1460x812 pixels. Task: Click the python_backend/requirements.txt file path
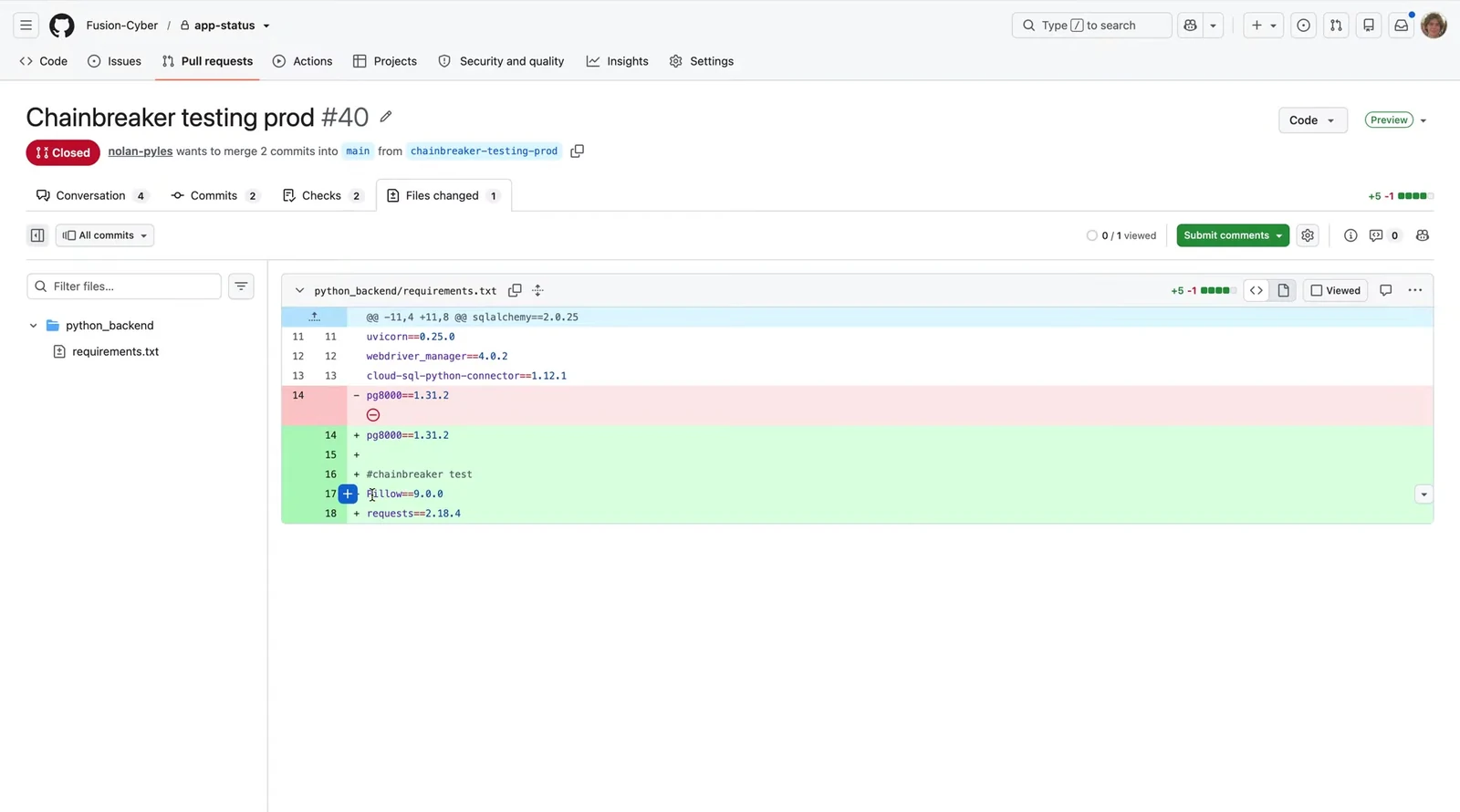point(405,291)
